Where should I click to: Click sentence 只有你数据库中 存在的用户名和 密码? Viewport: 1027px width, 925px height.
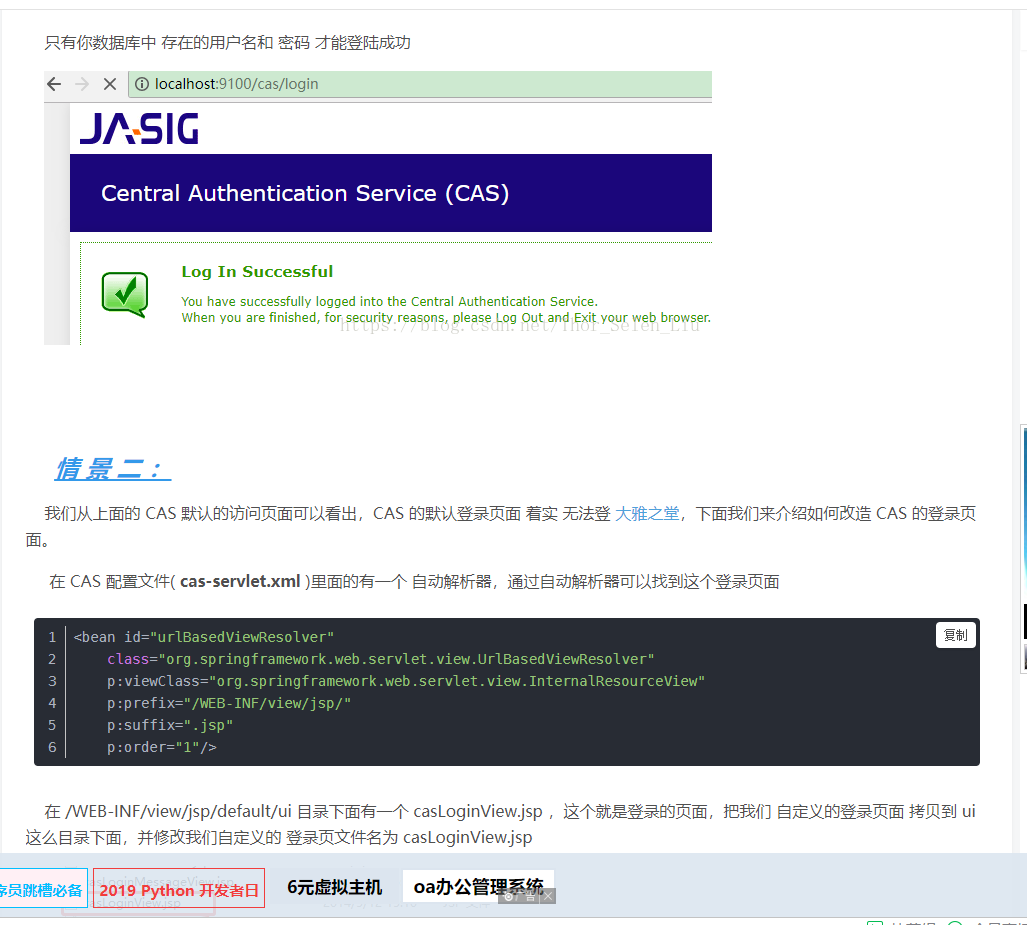[x=227, y=43]
